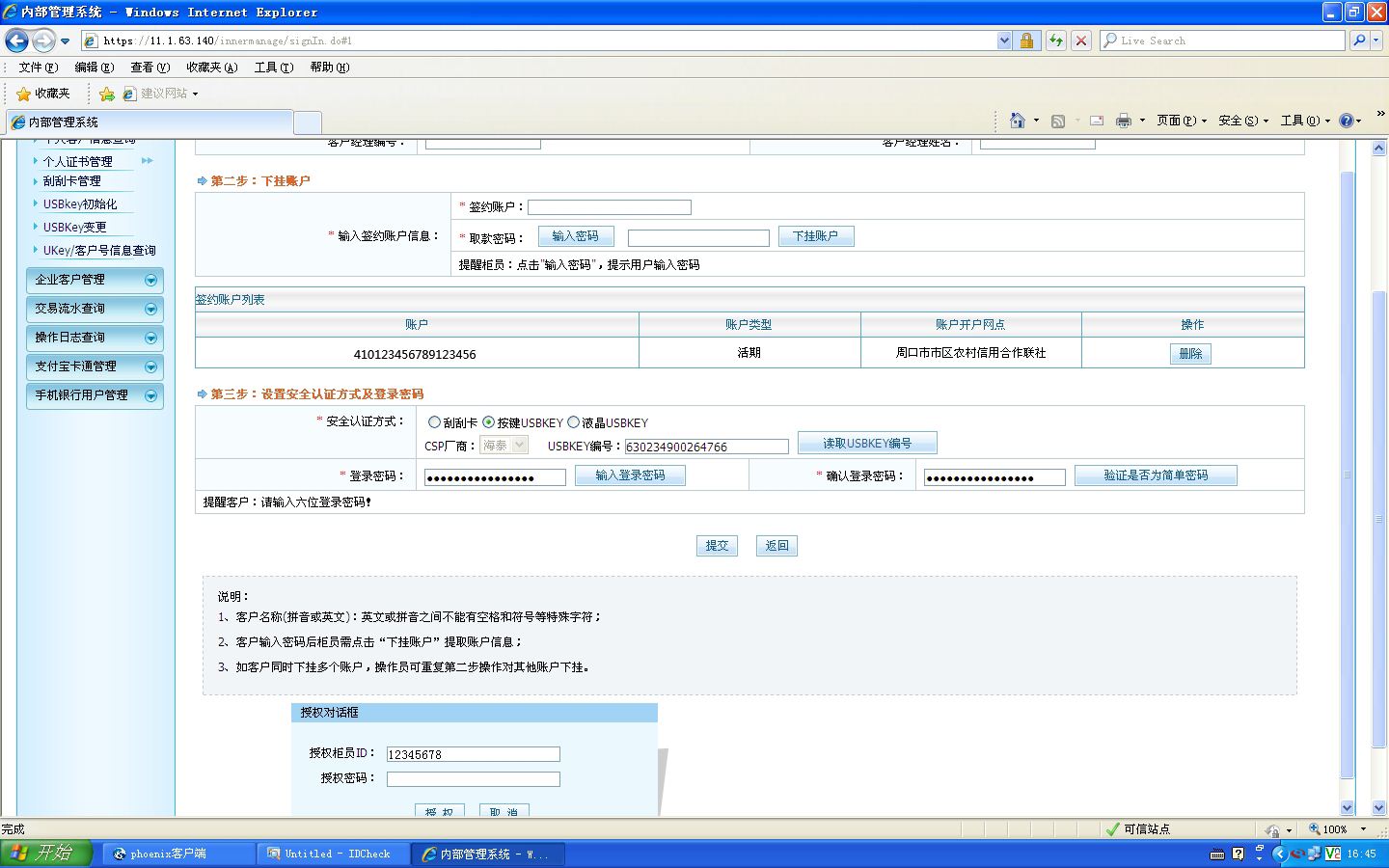Click the 输入登录密码 button
Viewport: 1389px width, 868px height.
pyautogui.click(x=630, y=475)
